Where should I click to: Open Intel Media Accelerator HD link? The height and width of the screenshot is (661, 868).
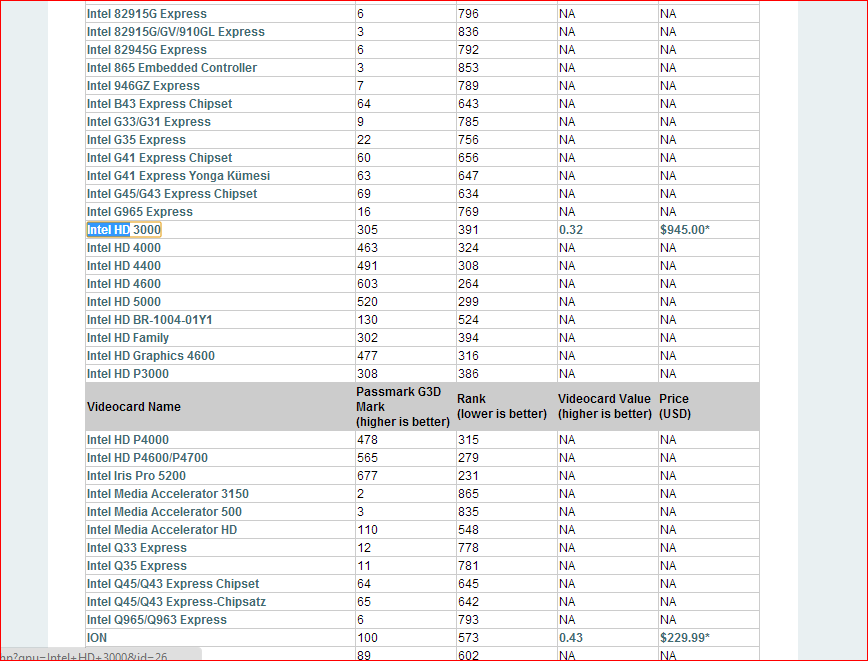[x=162, y=530]
